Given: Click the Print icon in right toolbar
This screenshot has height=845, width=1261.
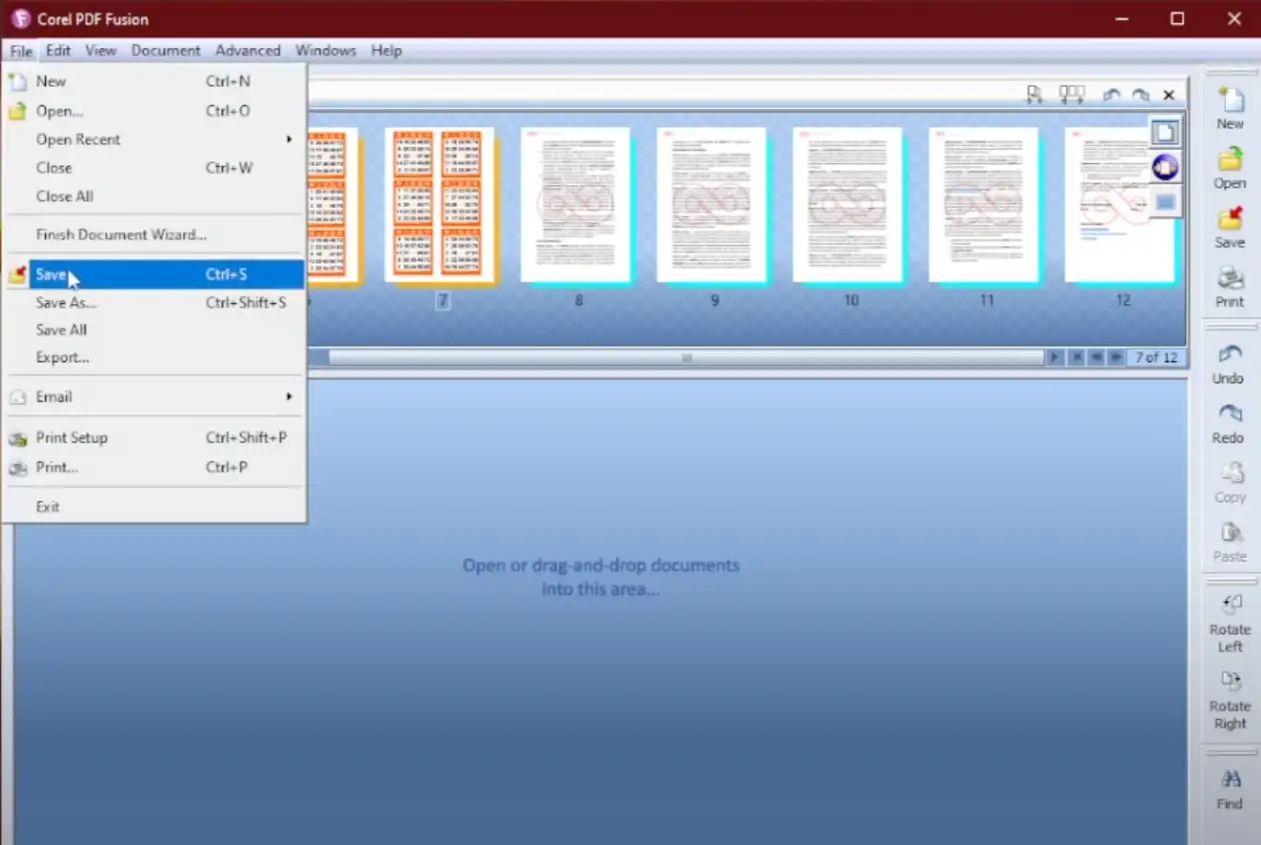Looking at the screenshot, I should tap(1230, 279).
